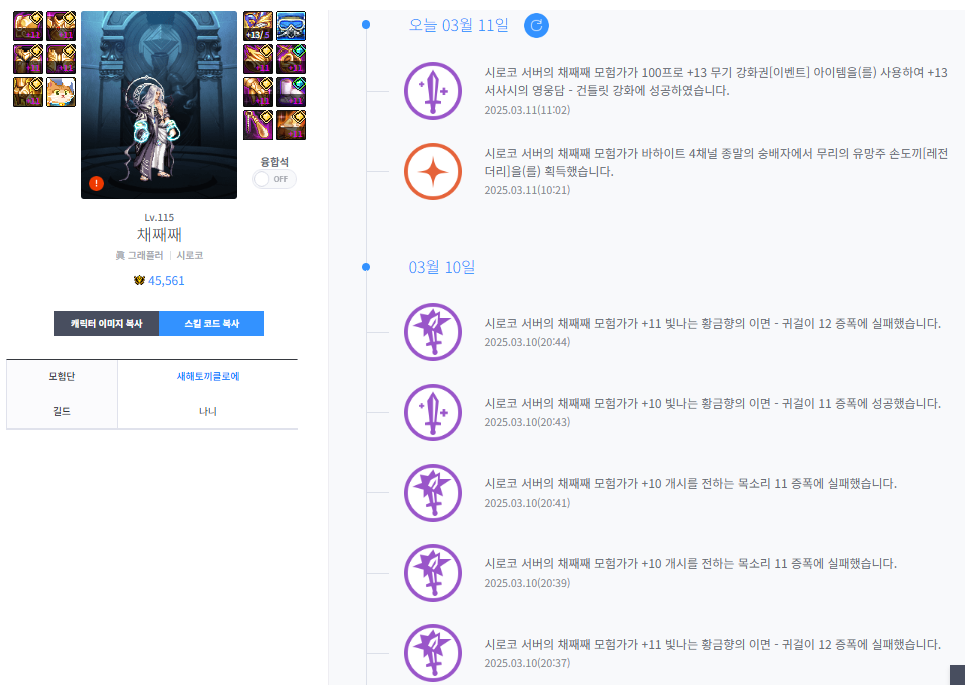
Task: Click the red exclamation warning icon
Action: (96, 183)
